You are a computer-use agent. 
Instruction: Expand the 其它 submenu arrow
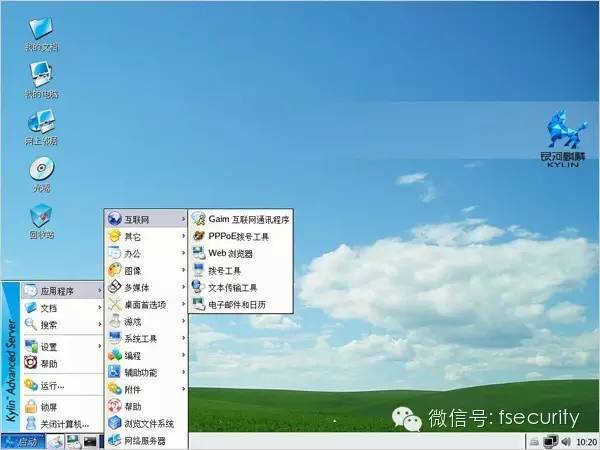(x=183, y=236)
